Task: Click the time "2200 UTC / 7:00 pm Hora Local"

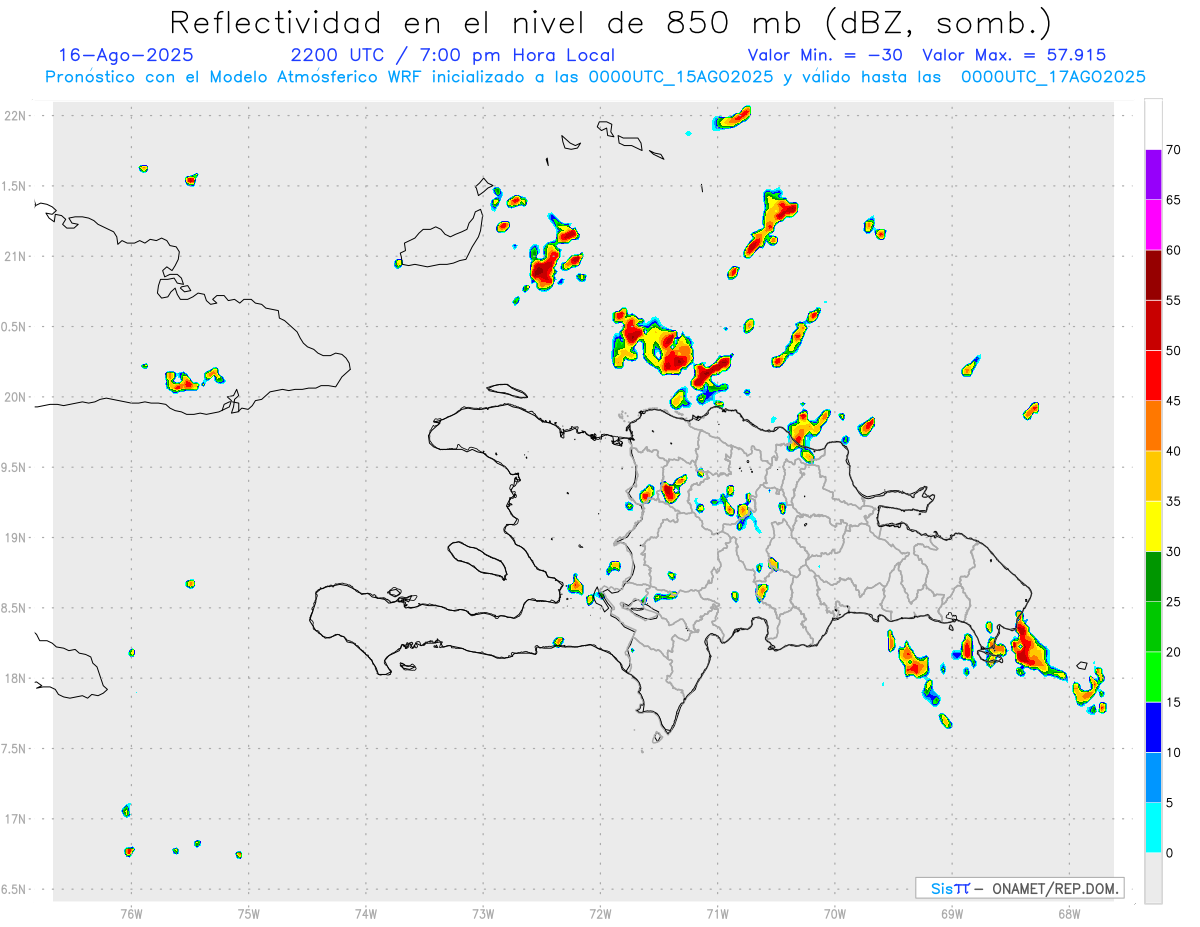Action: tap(452, 55)
